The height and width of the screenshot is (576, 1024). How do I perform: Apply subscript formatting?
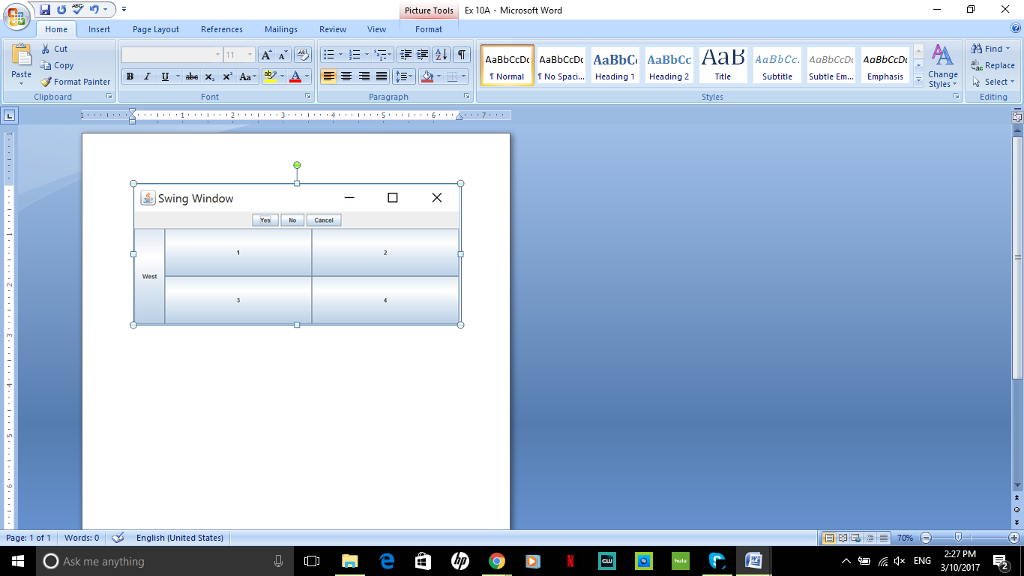tap(209, 76)
